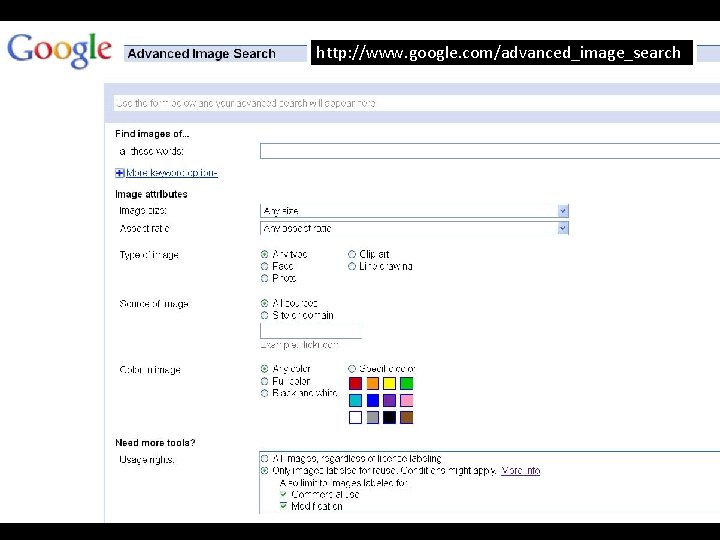Screen dimensions: 720x540
Task: Pick the yellow color swatch
Action: pyautogui.click(x=389, y=383)
